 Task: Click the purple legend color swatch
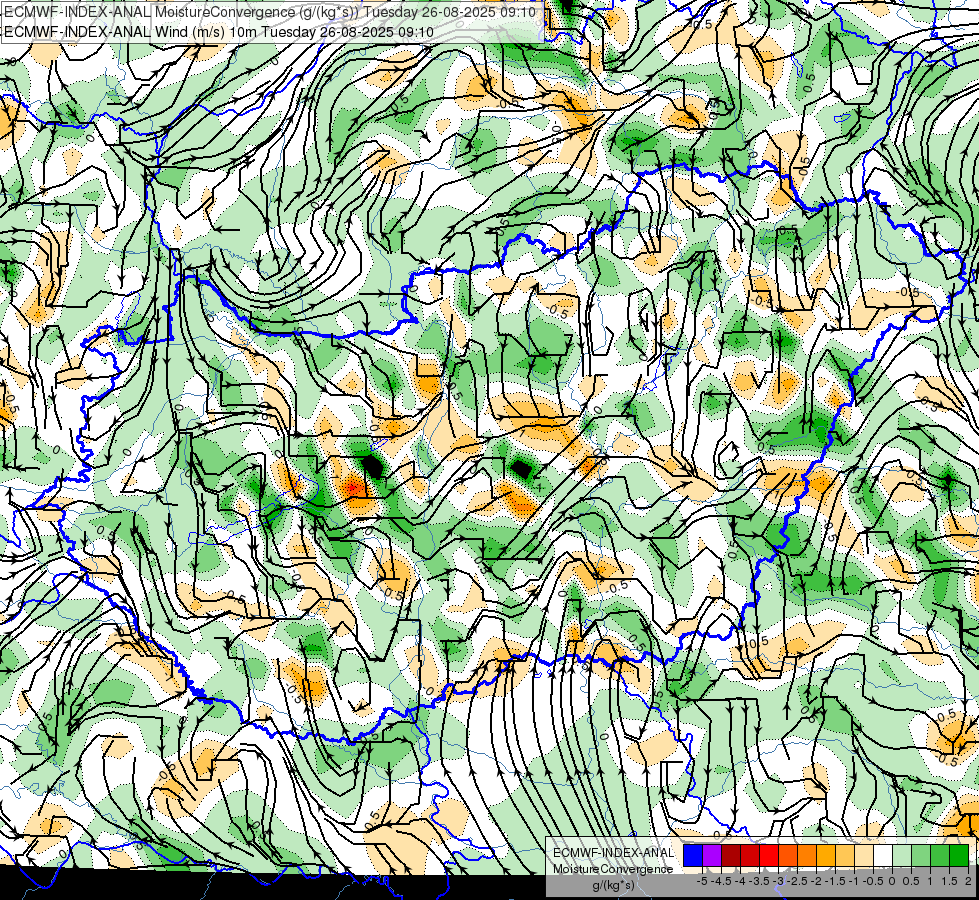tap(712, 855)
